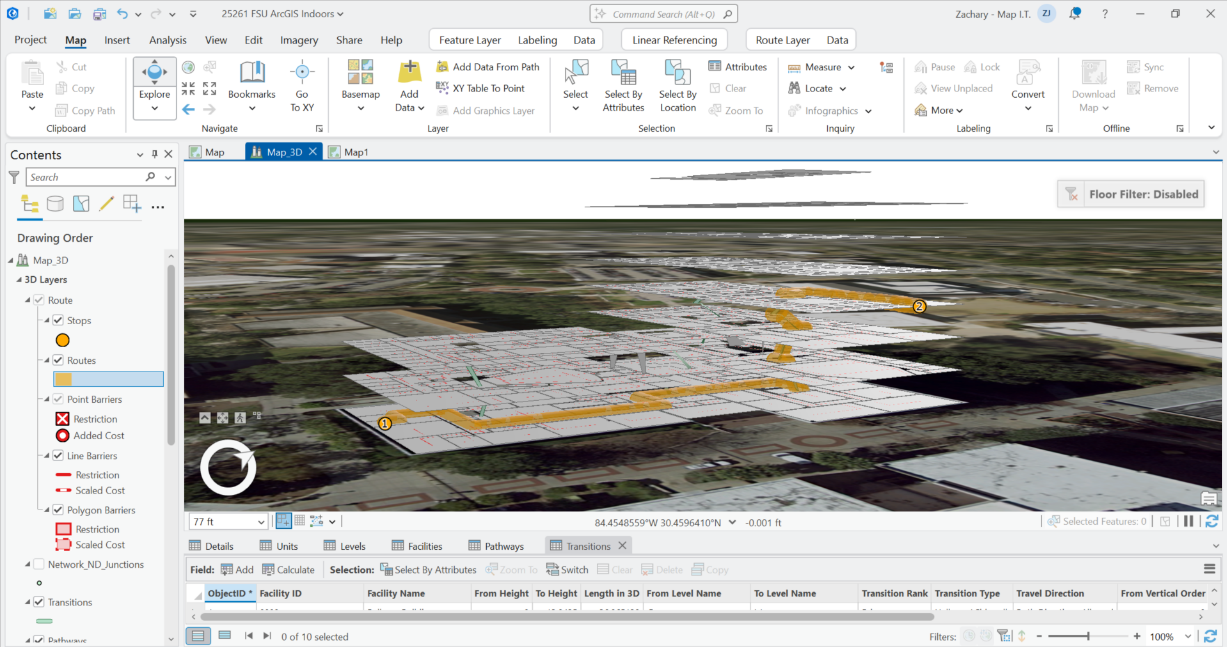The width and height of the screenshot is (1227, 647).
Task: Click the Full Extent globe icon
Action: pos(189,67)
